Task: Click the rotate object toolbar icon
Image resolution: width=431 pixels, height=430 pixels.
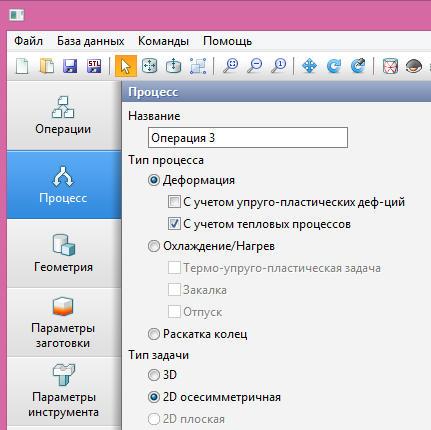Action: pyautogui.click(x=173, y=66)
